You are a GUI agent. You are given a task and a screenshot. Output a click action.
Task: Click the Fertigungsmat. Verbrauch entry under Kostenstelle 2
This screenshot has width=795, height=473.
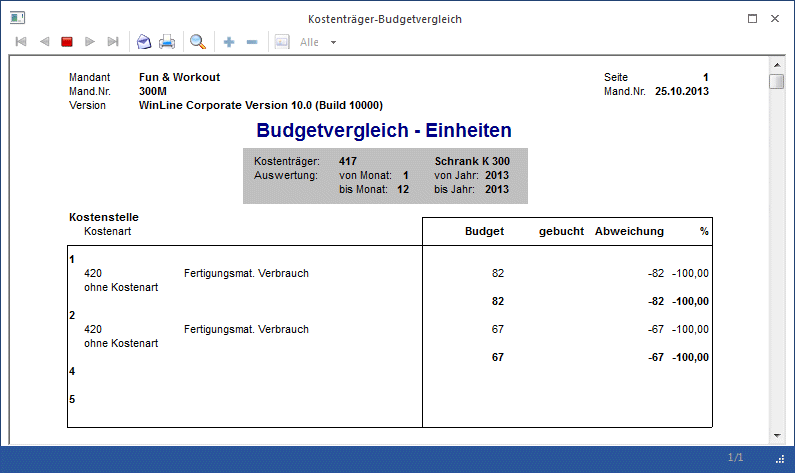pyautogui.click(x=246, y=330)
